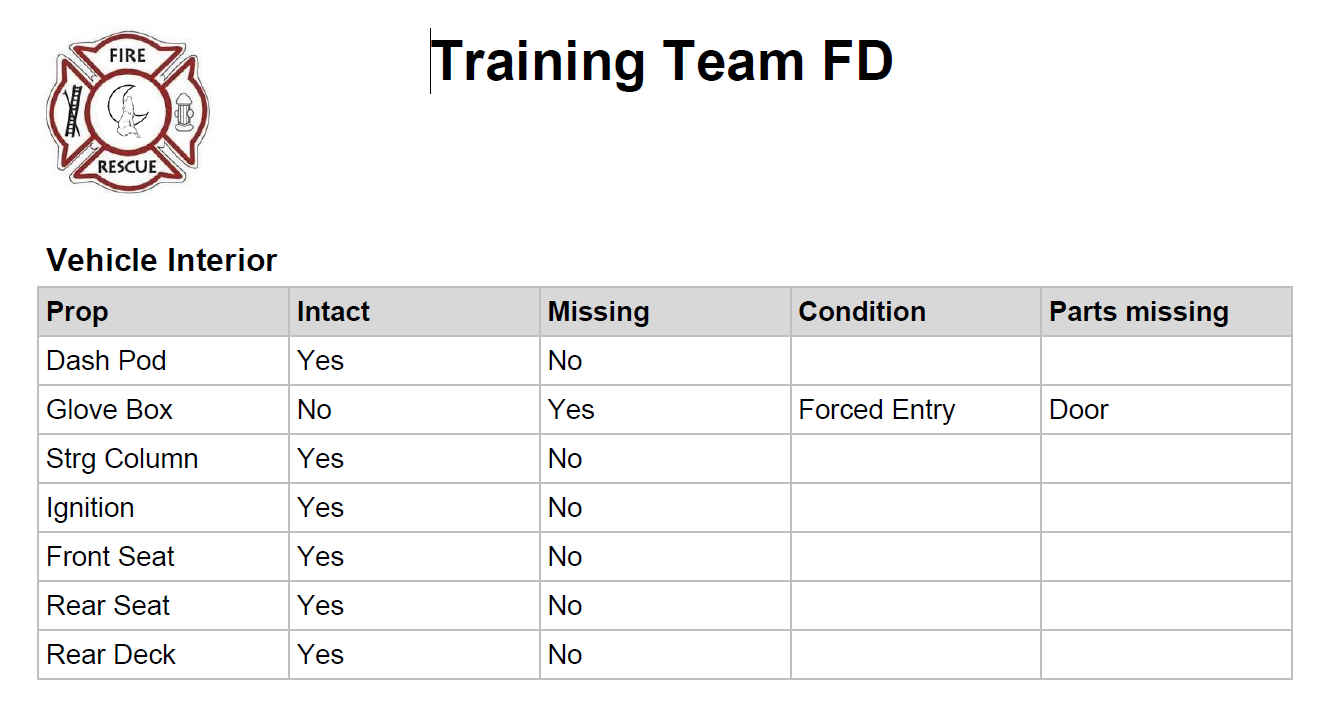Click the Dash Pod cell
Image resolution: width=1342 pixels, height=716 pixels.
coord(164,361)
